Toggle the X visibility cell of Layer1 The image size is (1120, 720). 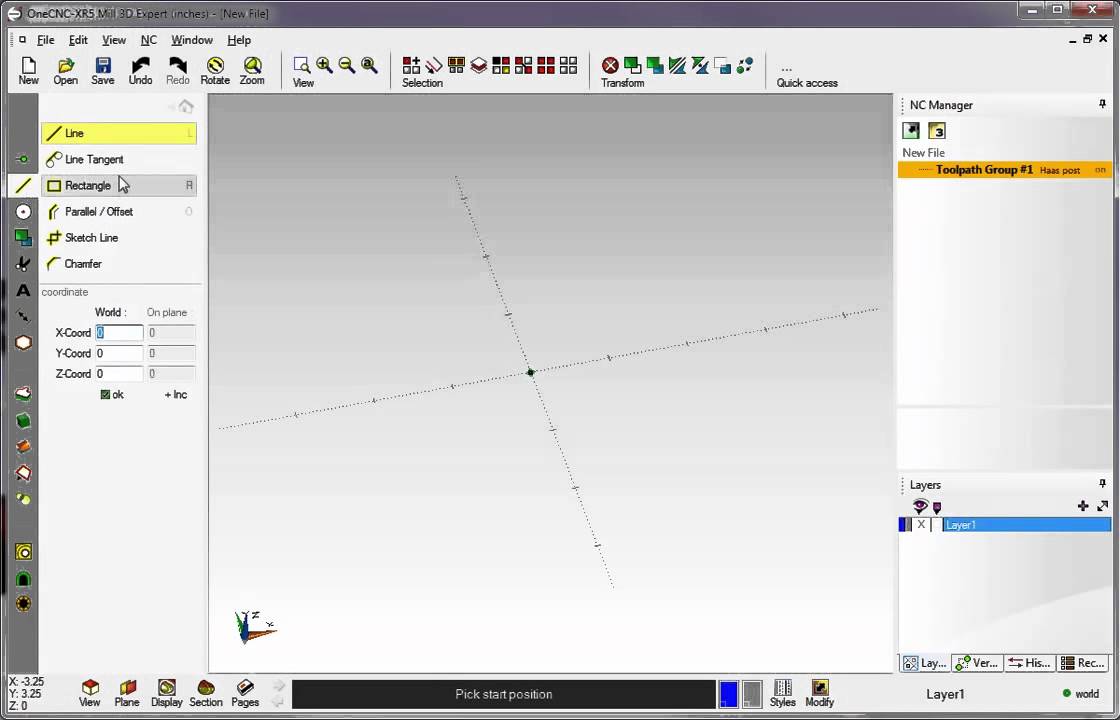[921, 525]
